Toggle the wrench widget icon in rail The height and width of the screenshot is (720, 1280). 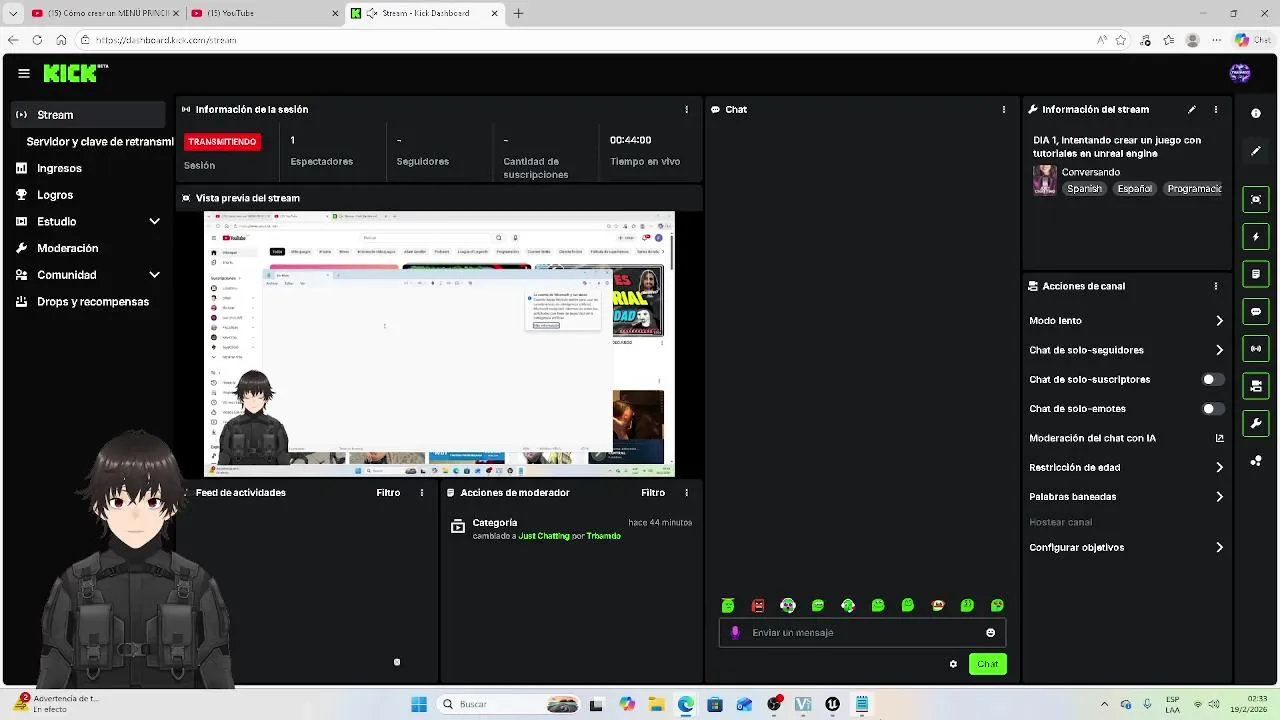coord(1256,424)
